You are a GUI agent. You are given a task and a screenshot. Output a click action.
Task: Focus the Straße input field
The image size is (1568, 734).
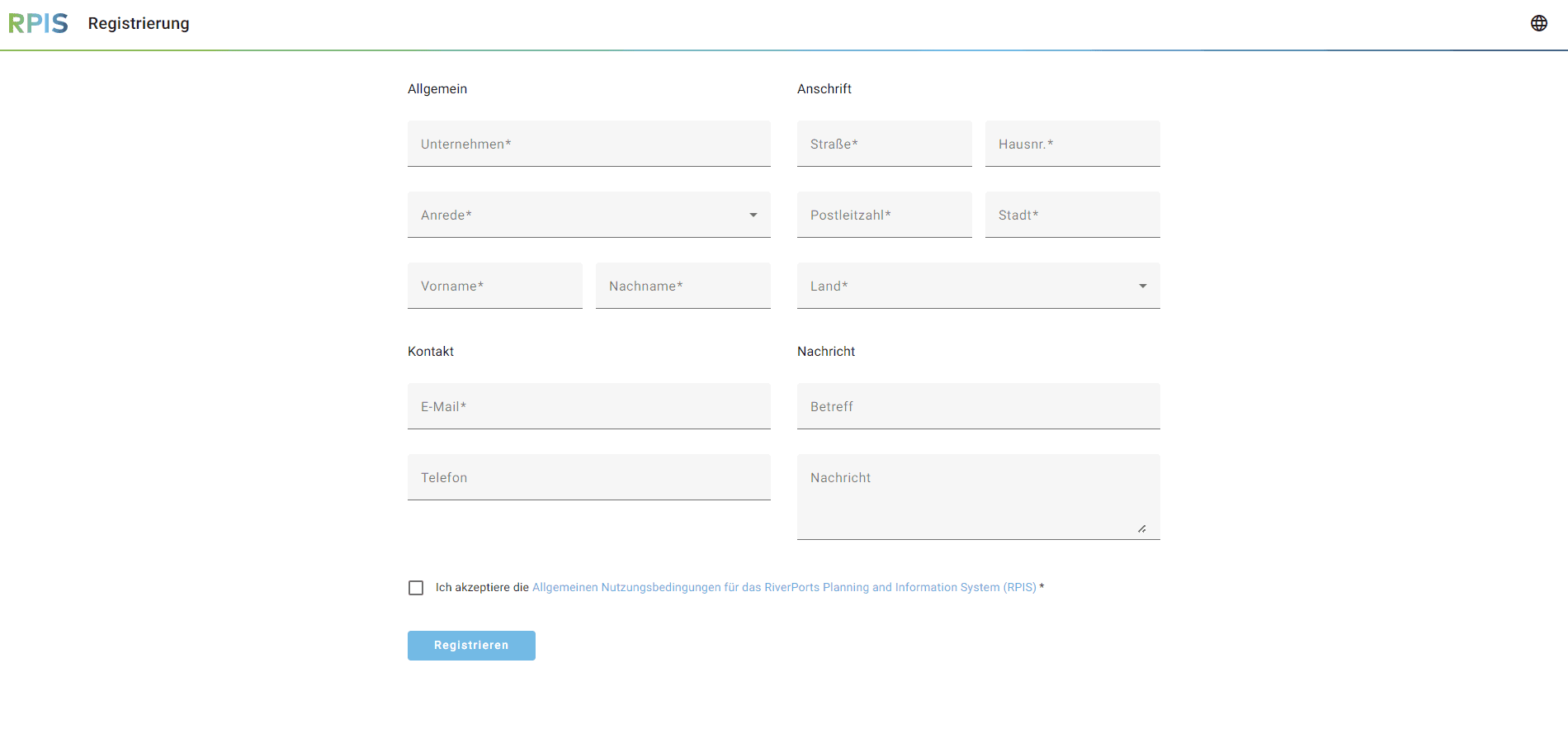pos(885,144)
